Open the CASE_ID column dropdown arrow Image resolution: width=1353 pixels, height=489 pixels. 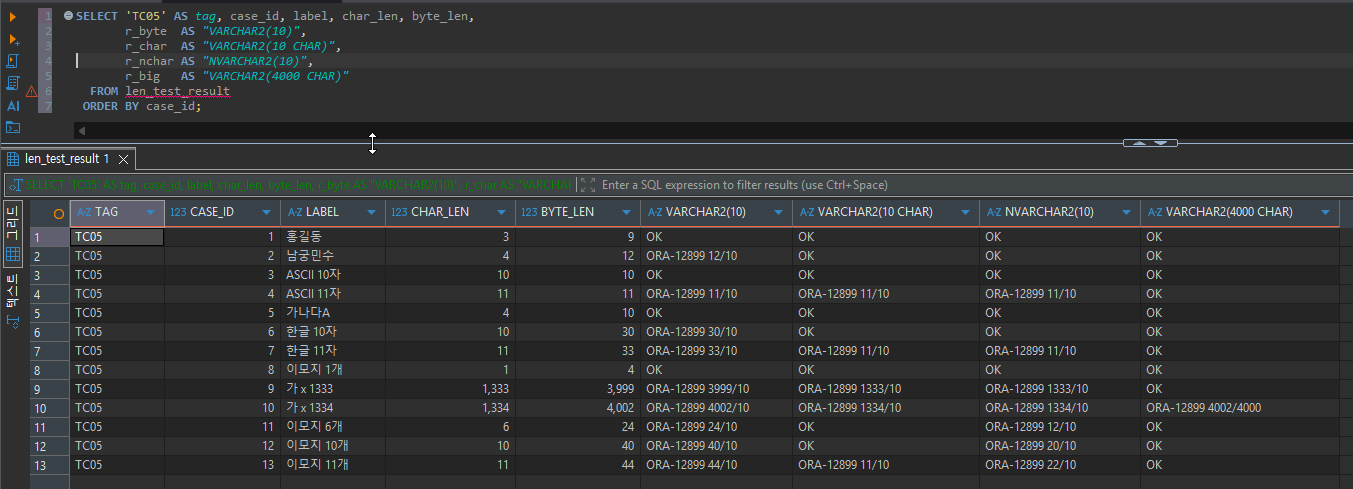[267, 212]
